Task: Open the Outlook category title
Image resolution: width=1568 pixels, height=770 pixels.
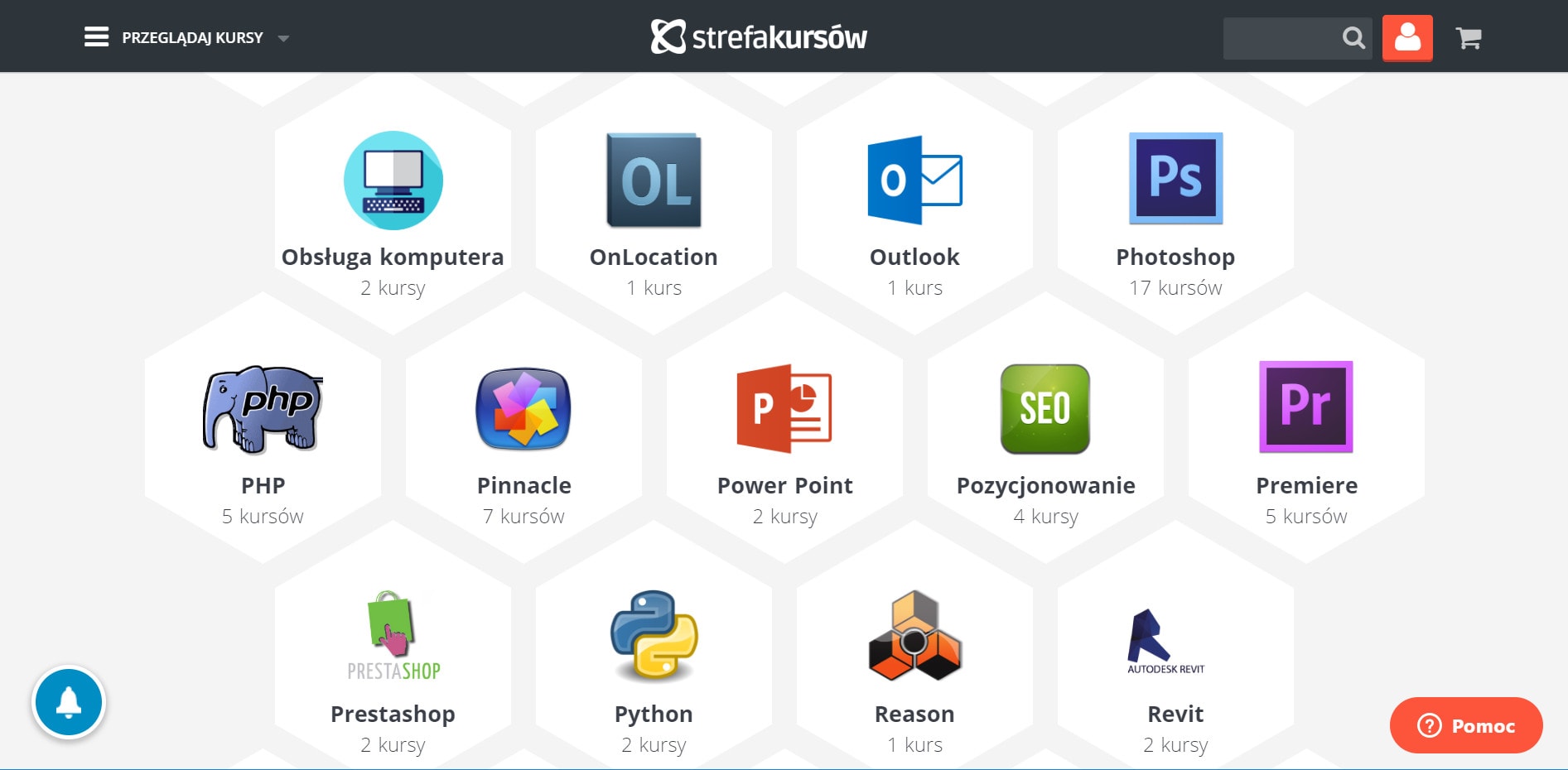Action: [x=914, y=257]
